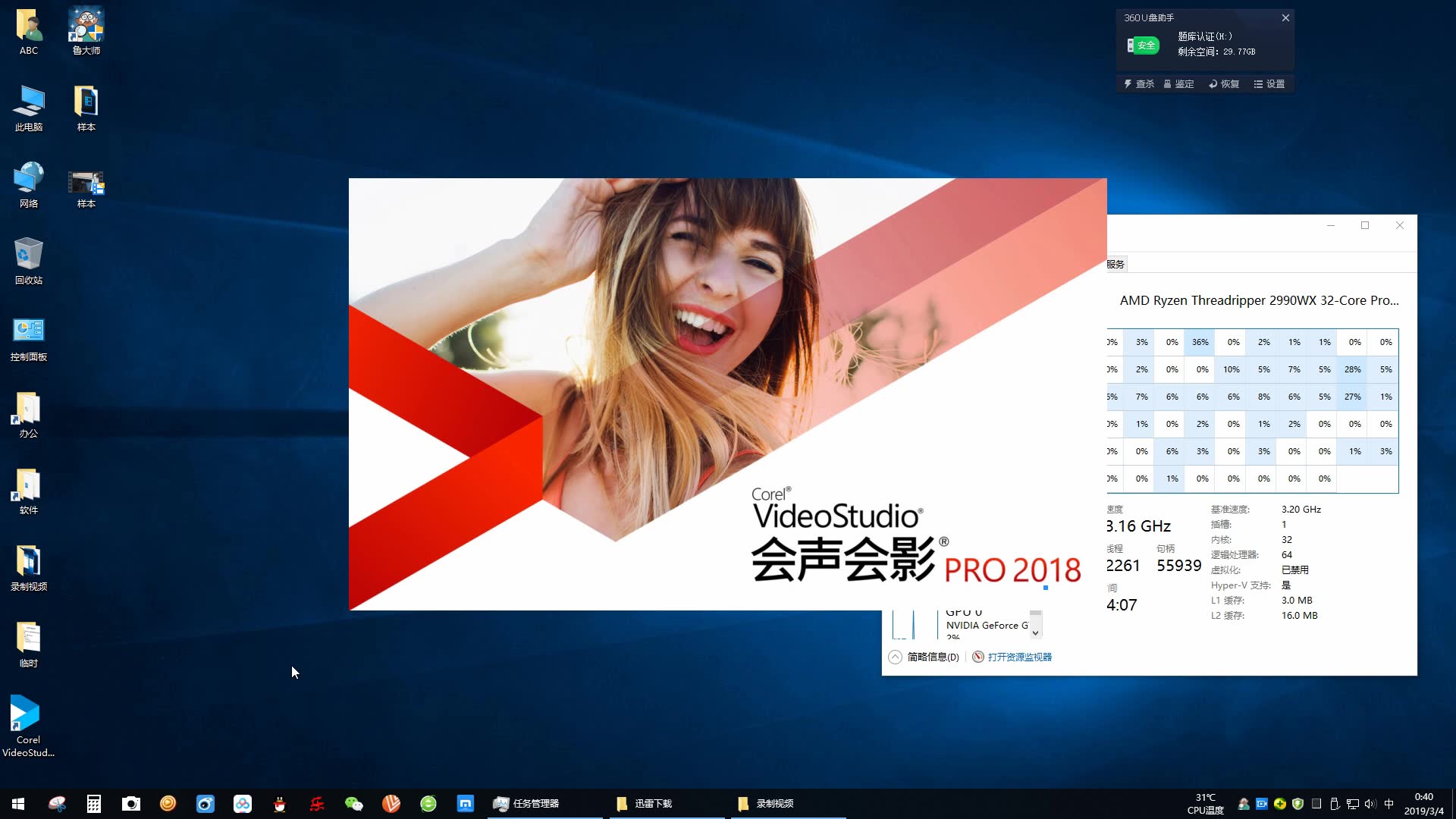Open the ABC user folder icon
Image resolution: width=1456 pixels, height=819 pixels.
click(x=29, y=32)
